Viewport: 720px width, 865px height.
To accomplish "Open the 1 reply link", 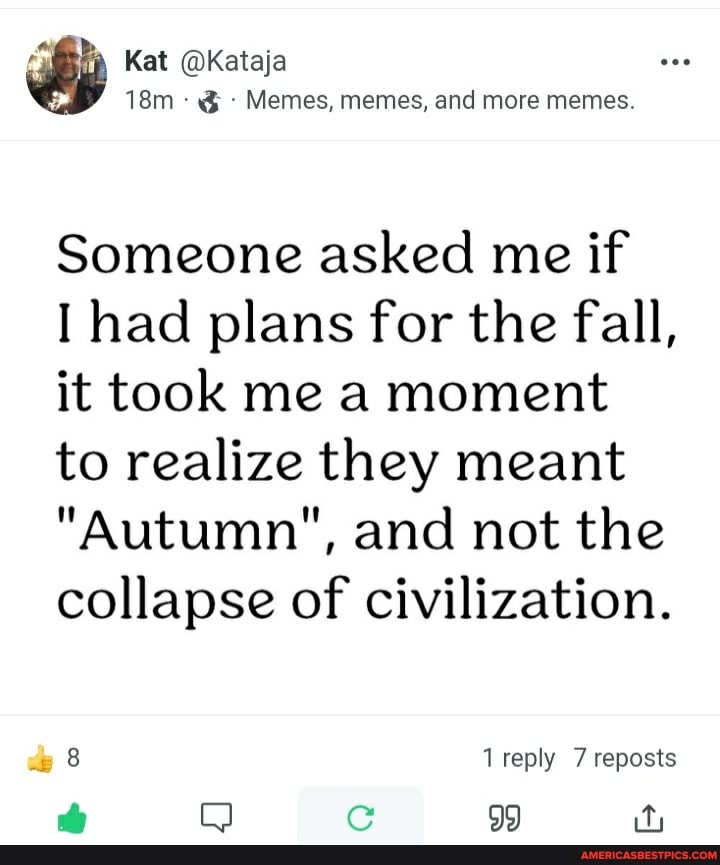I will pos(519,757).
